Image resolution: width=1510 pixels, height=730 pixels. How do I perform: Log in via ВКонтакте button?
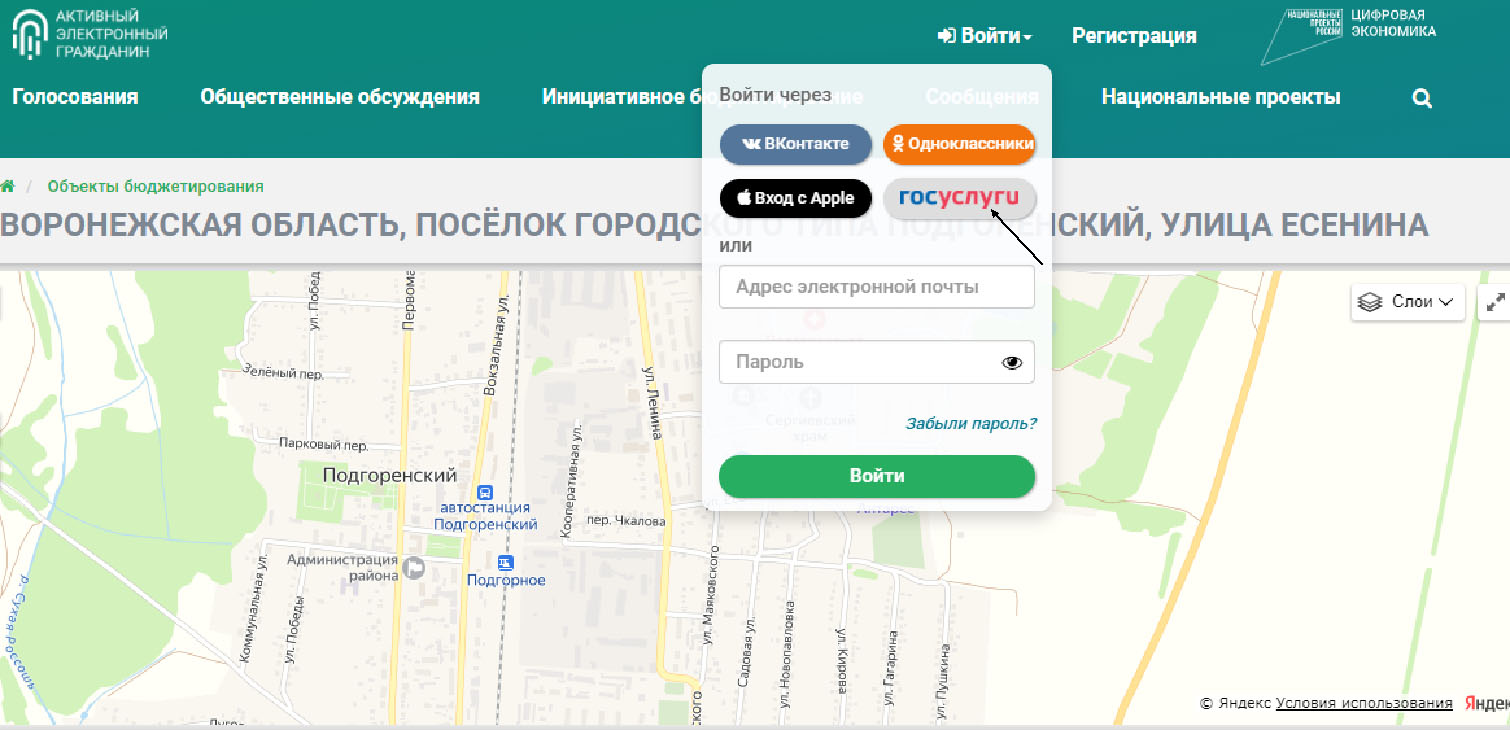796,143
